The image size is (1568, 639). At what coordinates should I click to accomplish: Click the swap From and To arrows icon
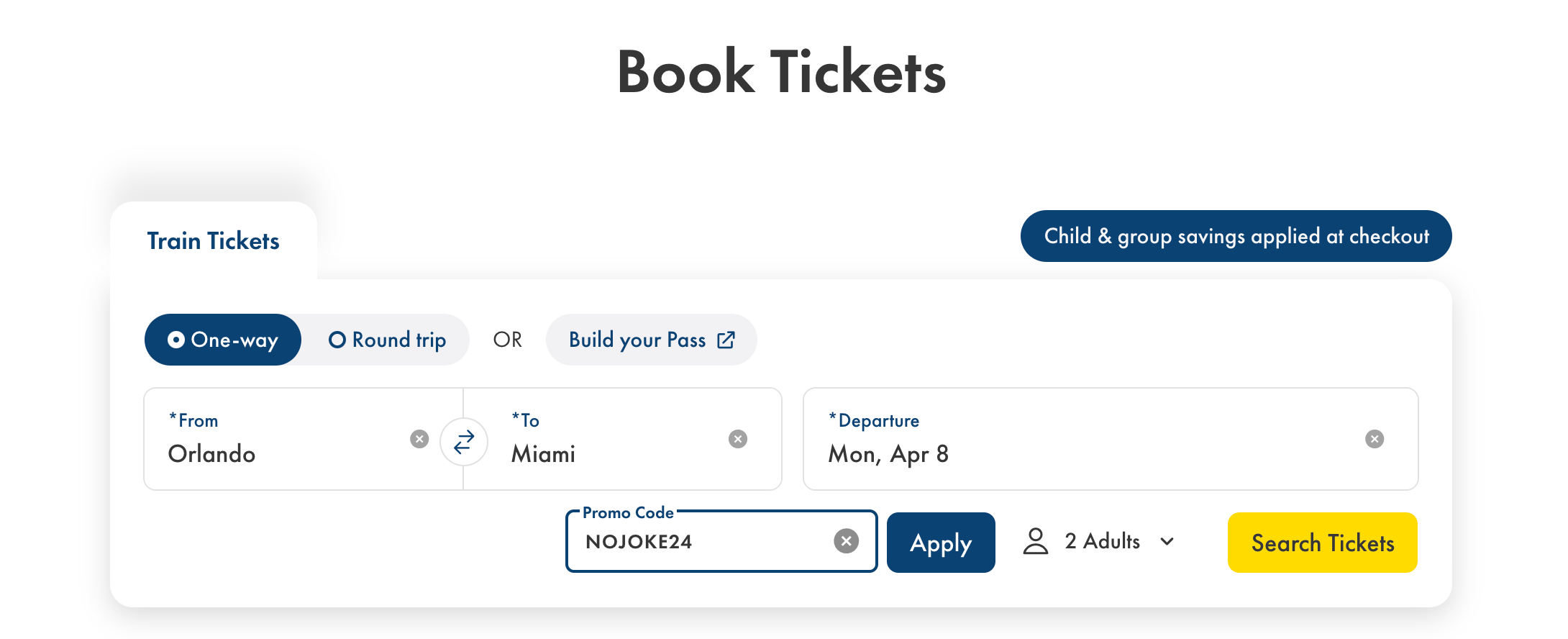[x=462, y=442]
